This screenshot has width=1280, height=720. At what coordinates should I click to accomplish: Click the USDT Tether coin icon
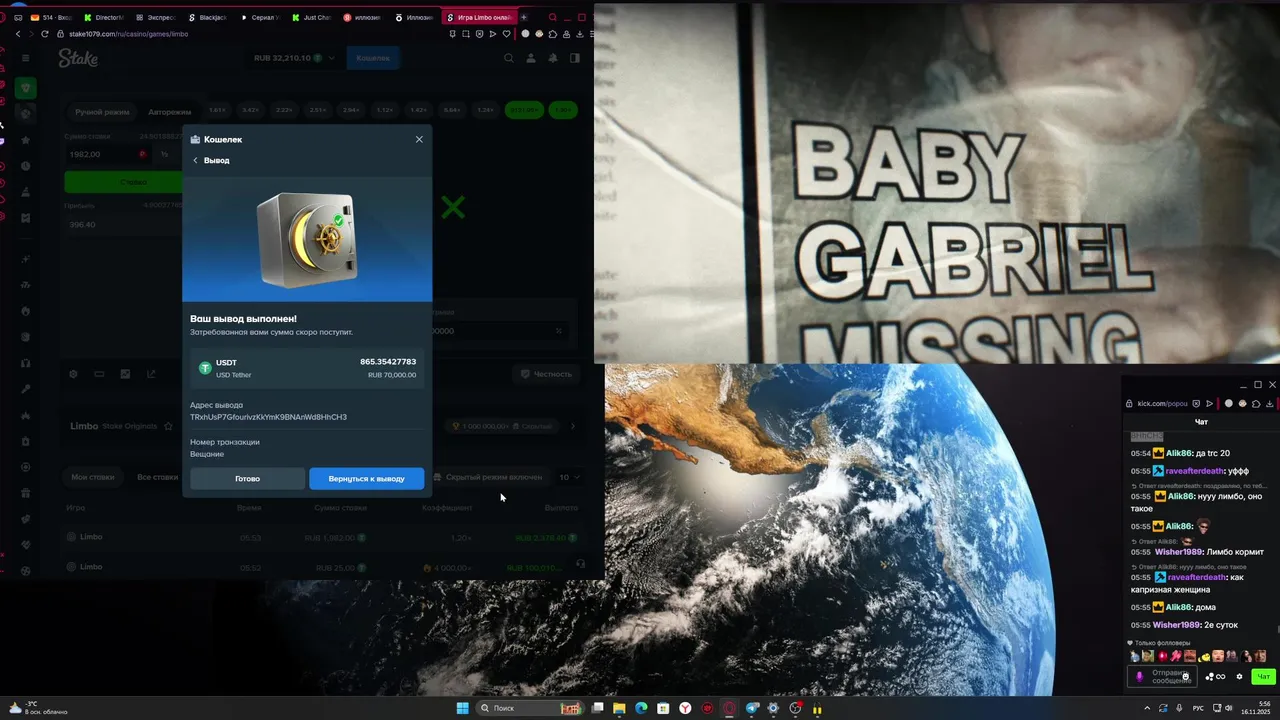tap(205, 368)
